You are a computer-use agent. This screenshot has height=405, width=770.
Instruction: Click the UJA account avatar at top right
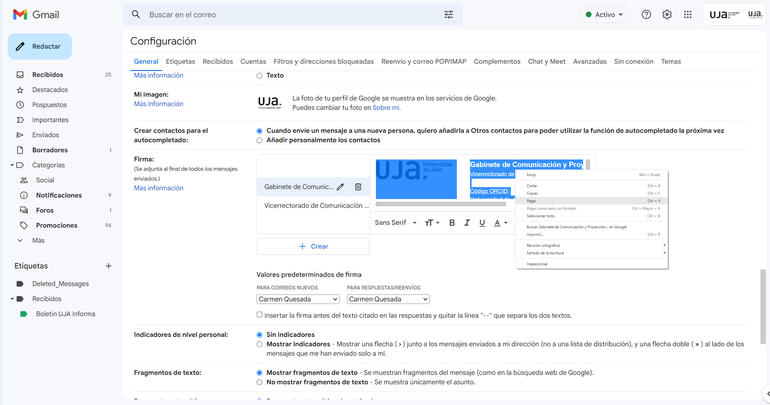point(755,15)
